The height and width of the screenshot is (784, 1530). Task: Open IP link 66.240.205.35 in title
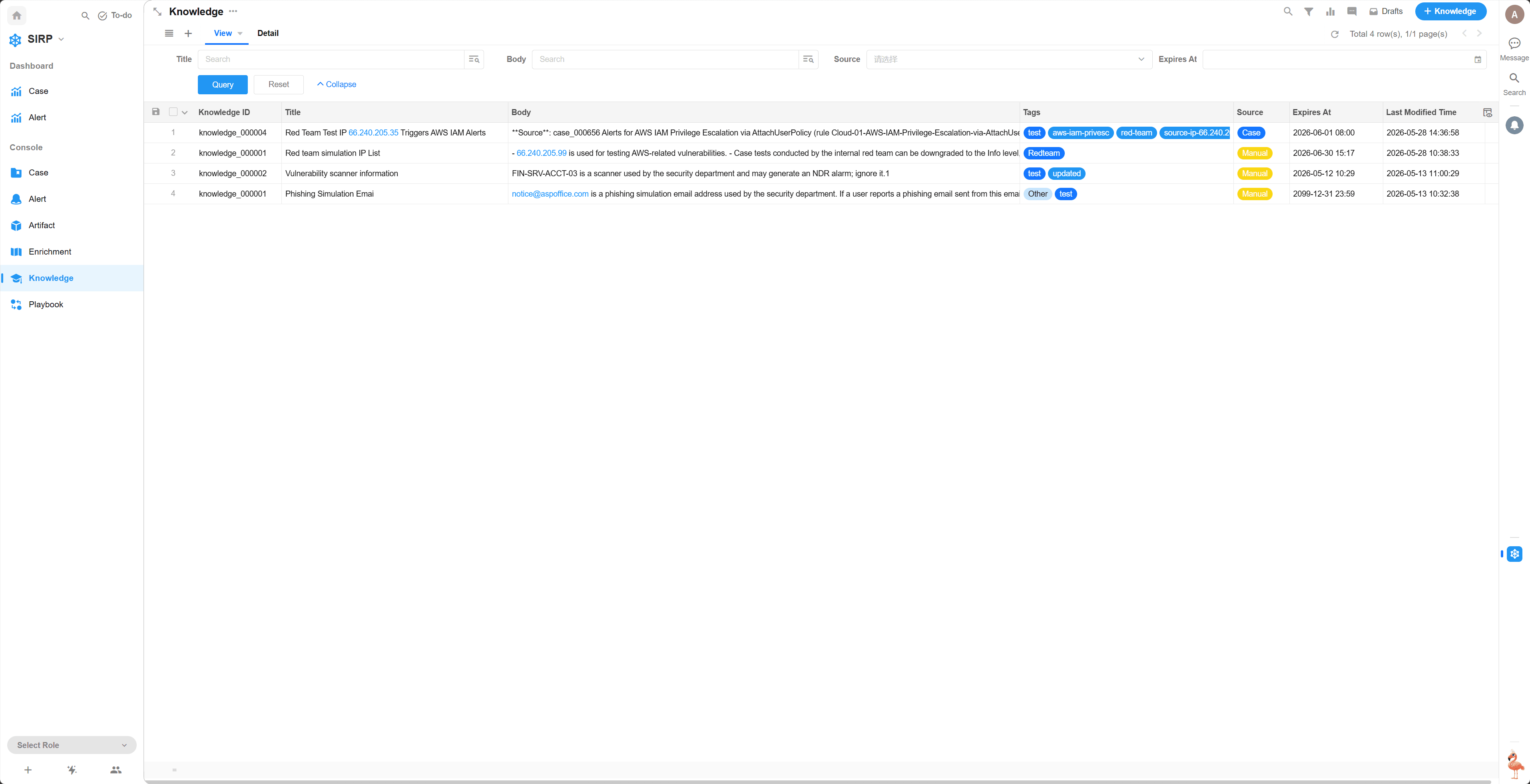click(x=374, y=133)
